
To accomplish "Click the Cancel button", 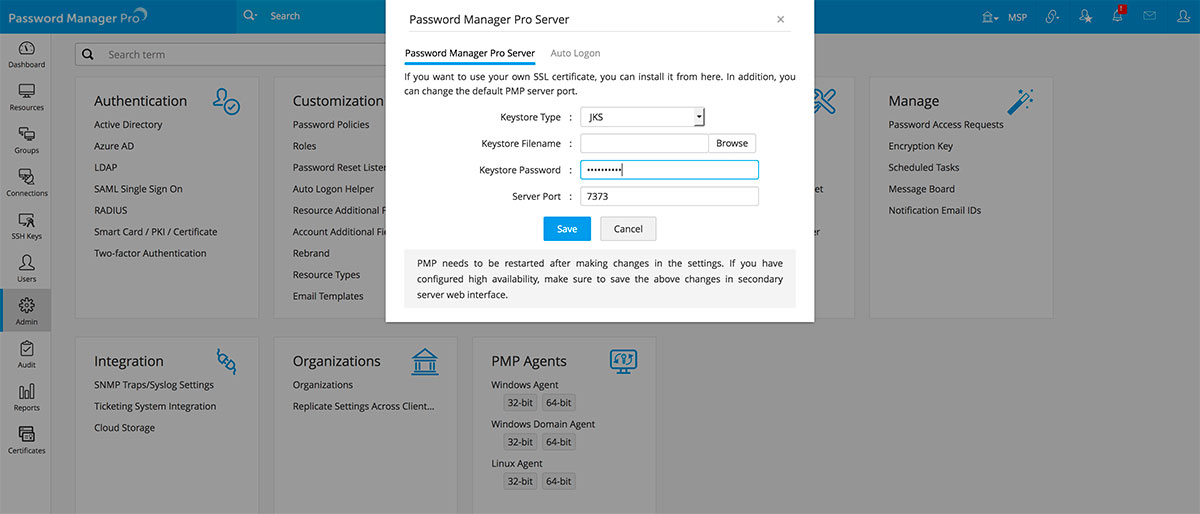I will [628, 229].
